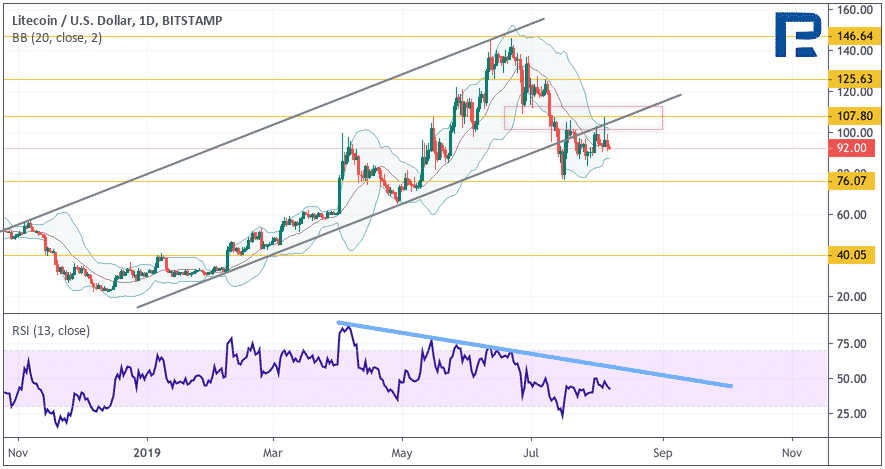Click the Sep label on time axis
The height and width of the screenshot is (469, 885).
tap(663, 453)
